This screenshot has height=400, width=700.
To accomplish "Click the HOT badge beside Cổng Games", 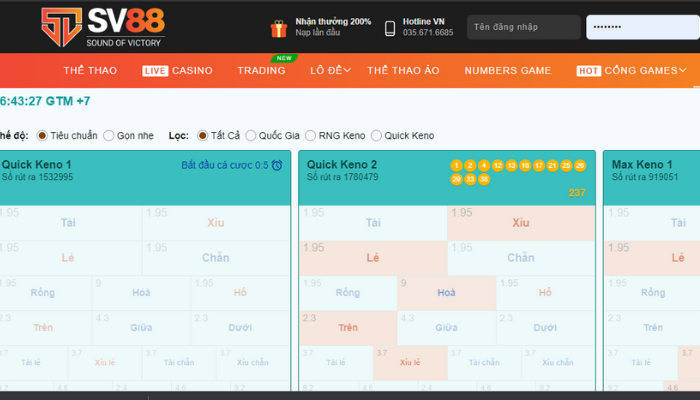I will click(x=588, y=71).
